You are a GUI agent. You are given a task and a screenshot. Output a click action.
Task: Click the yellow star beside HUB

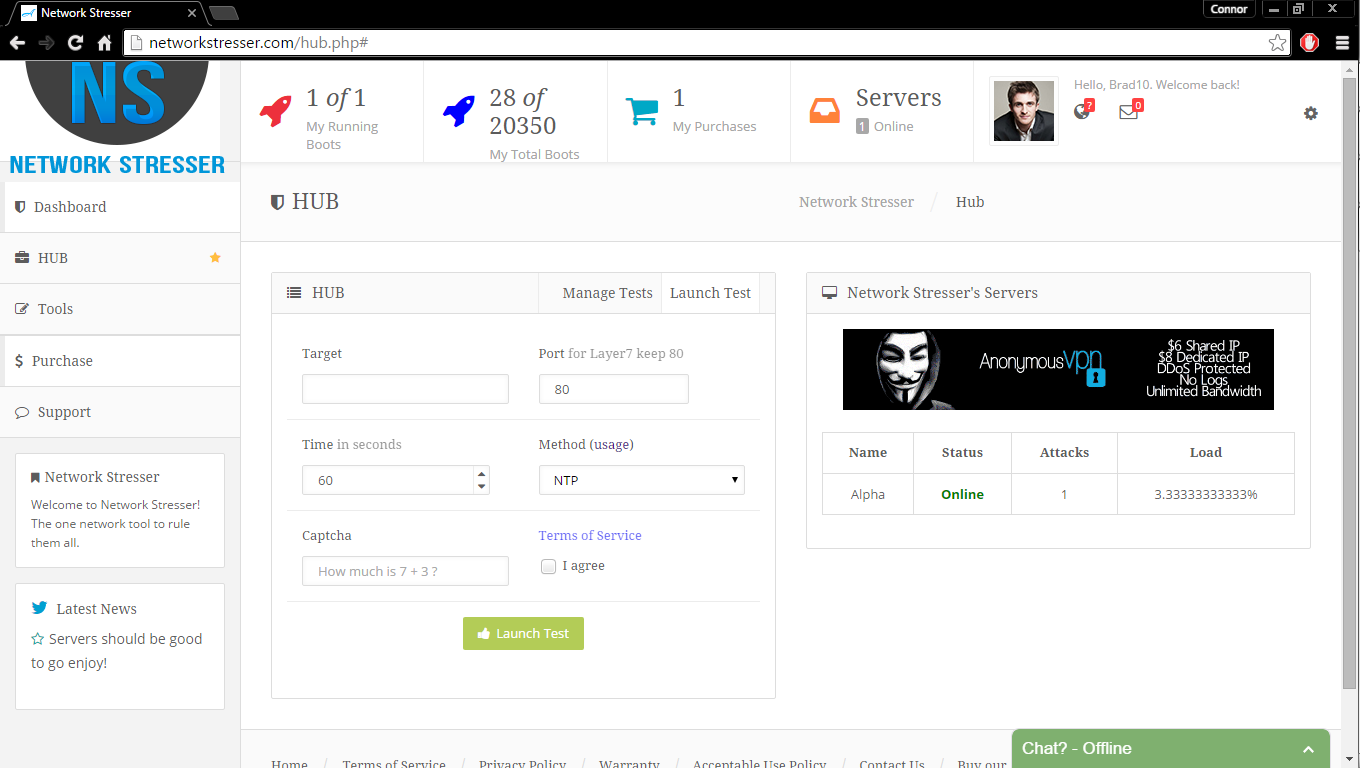(x=215, y=258)
